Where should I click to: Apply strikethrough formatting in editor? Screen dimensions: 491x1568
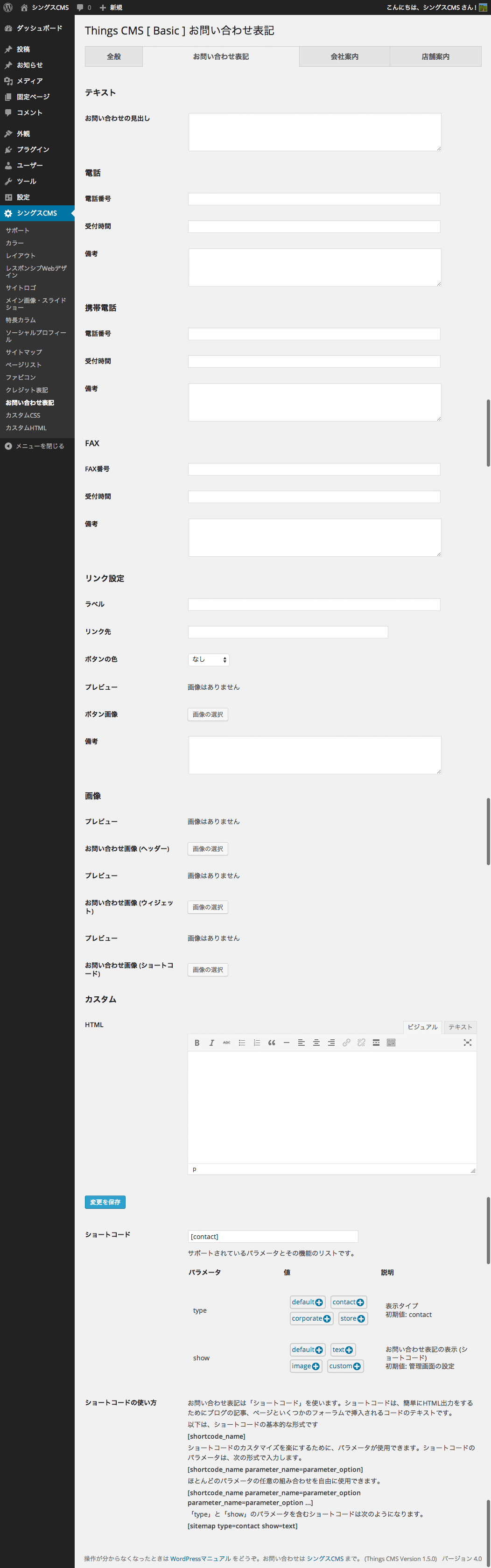click(226, 1043)
